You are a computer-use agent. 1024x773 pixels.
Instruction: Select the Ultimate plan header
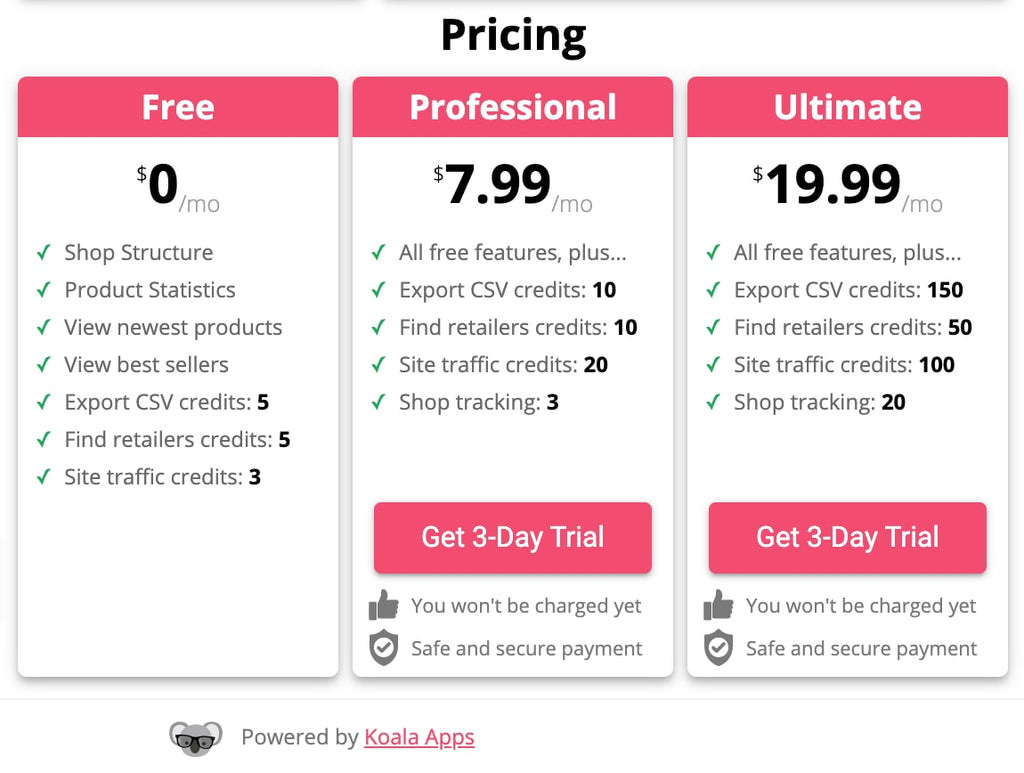coord(848,107)
